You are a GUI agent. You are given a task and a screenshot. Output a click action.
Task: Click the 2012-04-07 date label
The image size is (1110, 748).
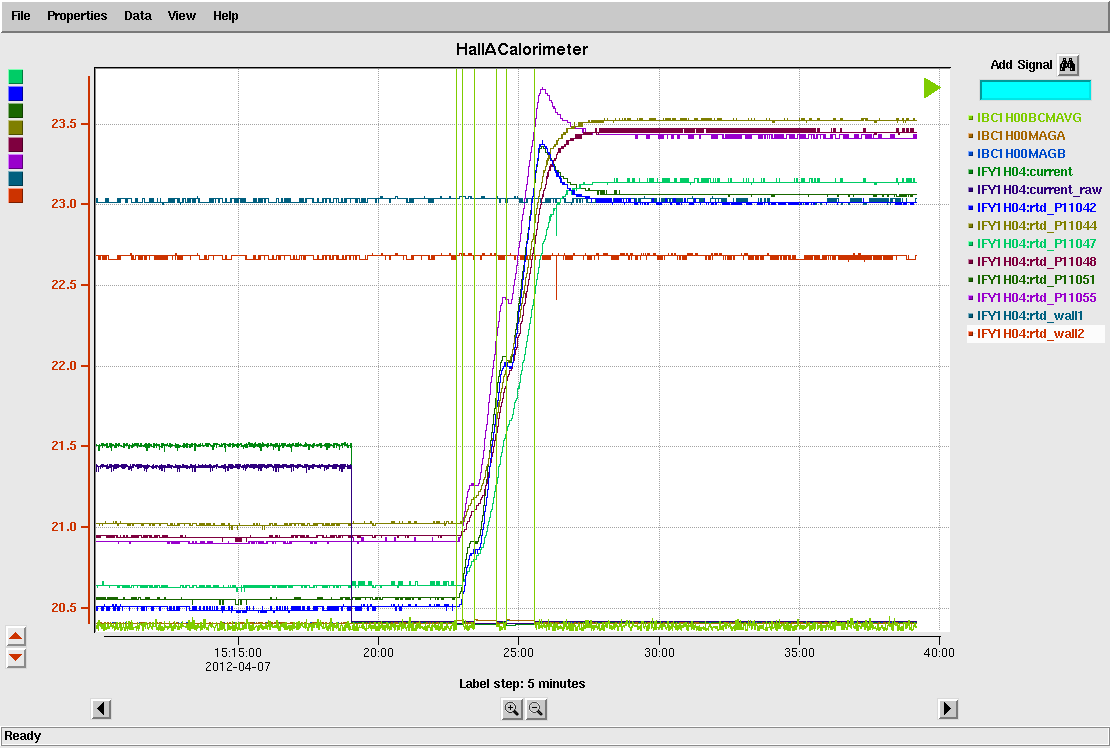238,667
